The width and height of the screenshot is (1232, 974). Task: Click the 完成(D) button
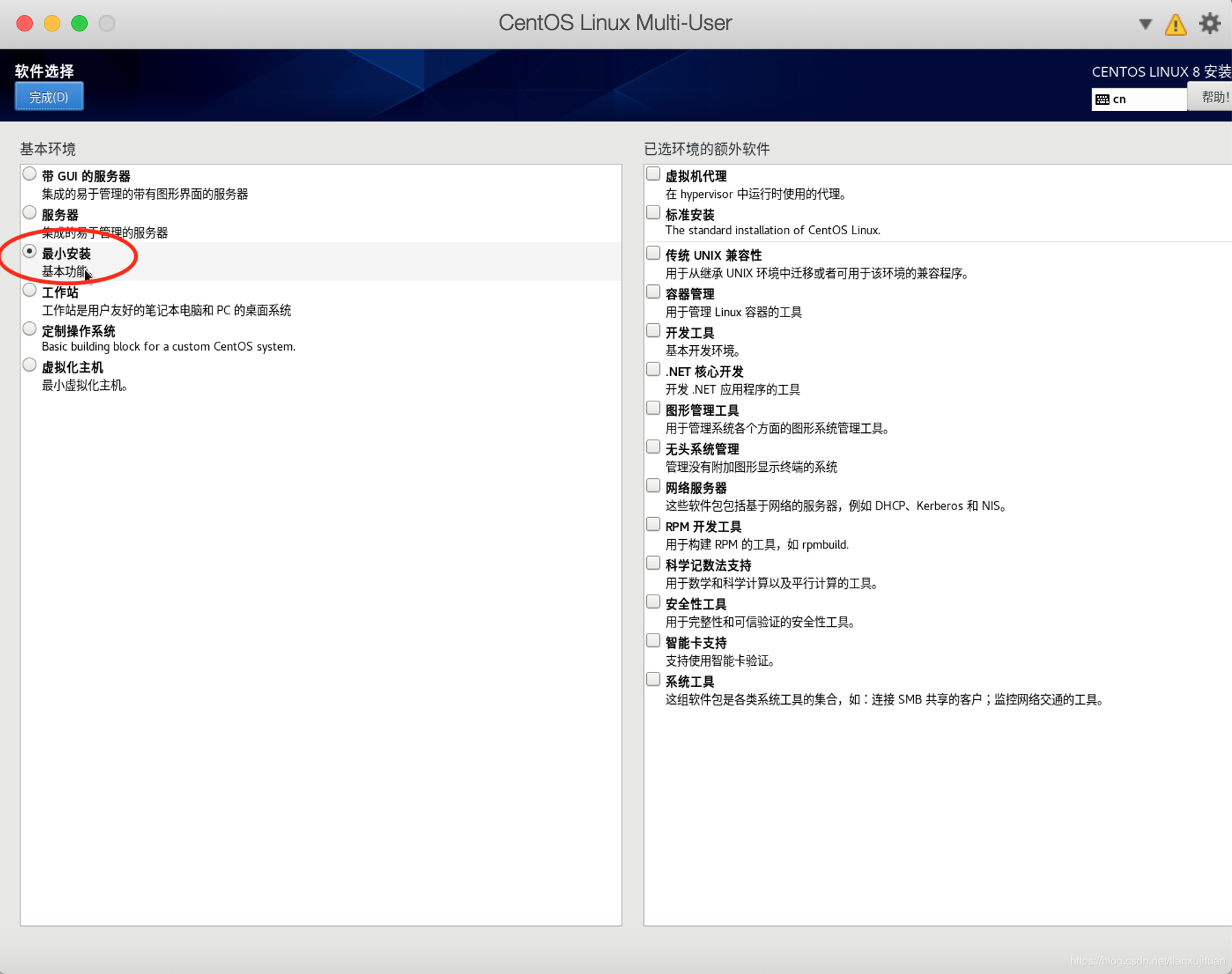[49, 97]
